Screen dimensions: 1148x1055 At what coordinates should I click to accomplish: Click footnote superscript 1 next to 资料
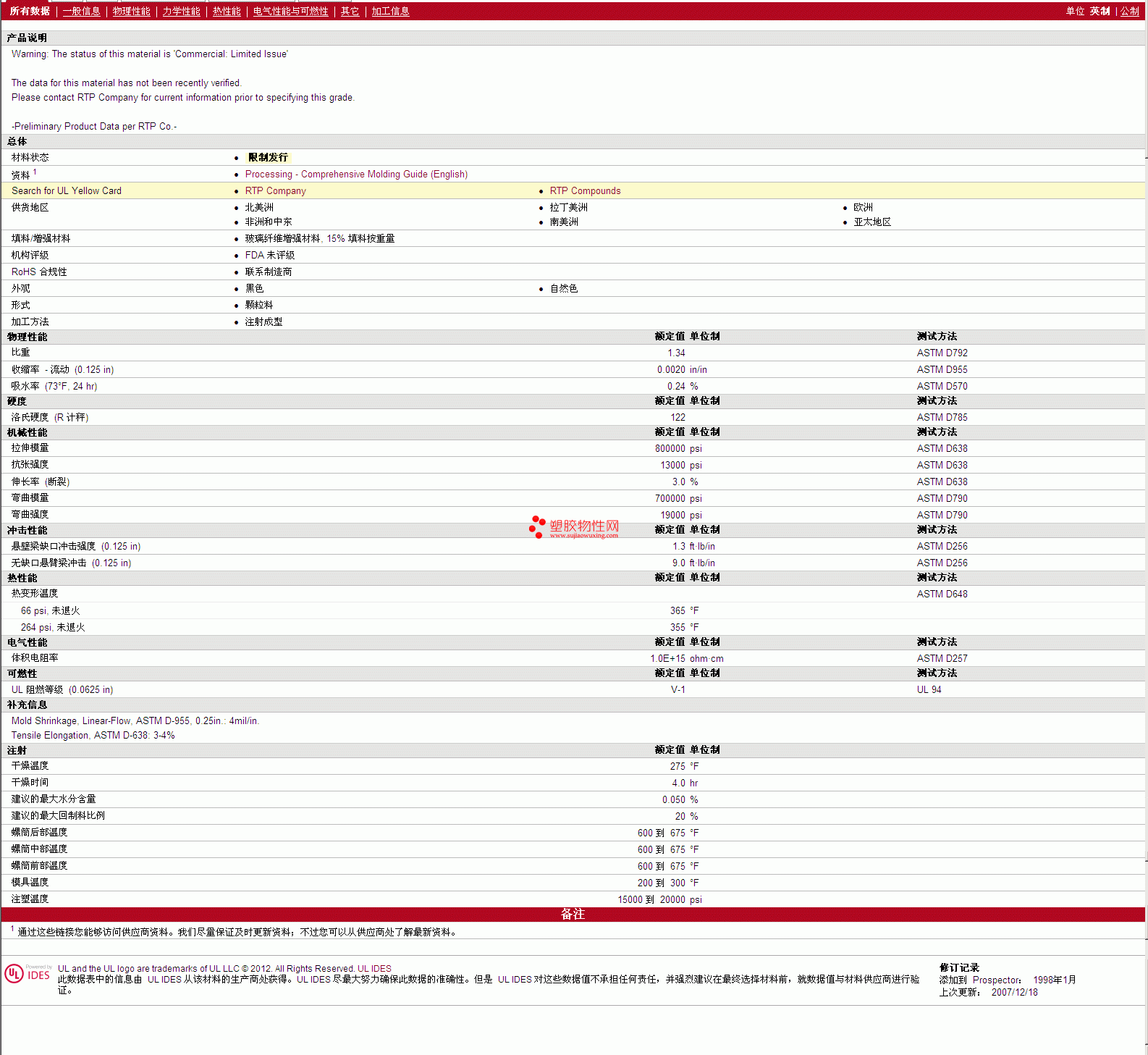coord(35,172)
